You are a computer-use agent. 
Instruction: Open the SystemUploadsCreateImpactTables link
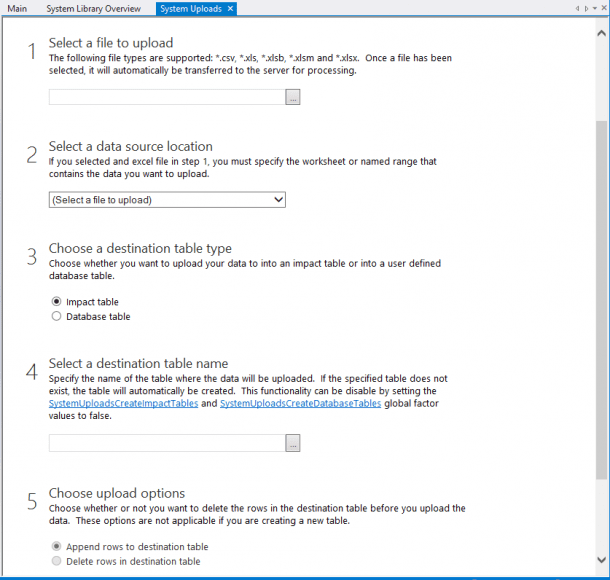click(x=130, y=403)
